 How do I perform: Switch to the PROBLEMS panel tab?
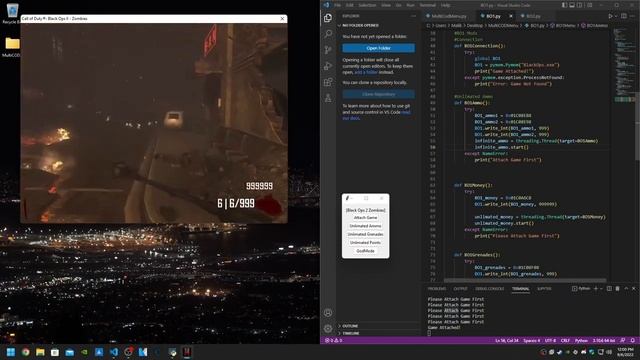[x=437, y=289]
